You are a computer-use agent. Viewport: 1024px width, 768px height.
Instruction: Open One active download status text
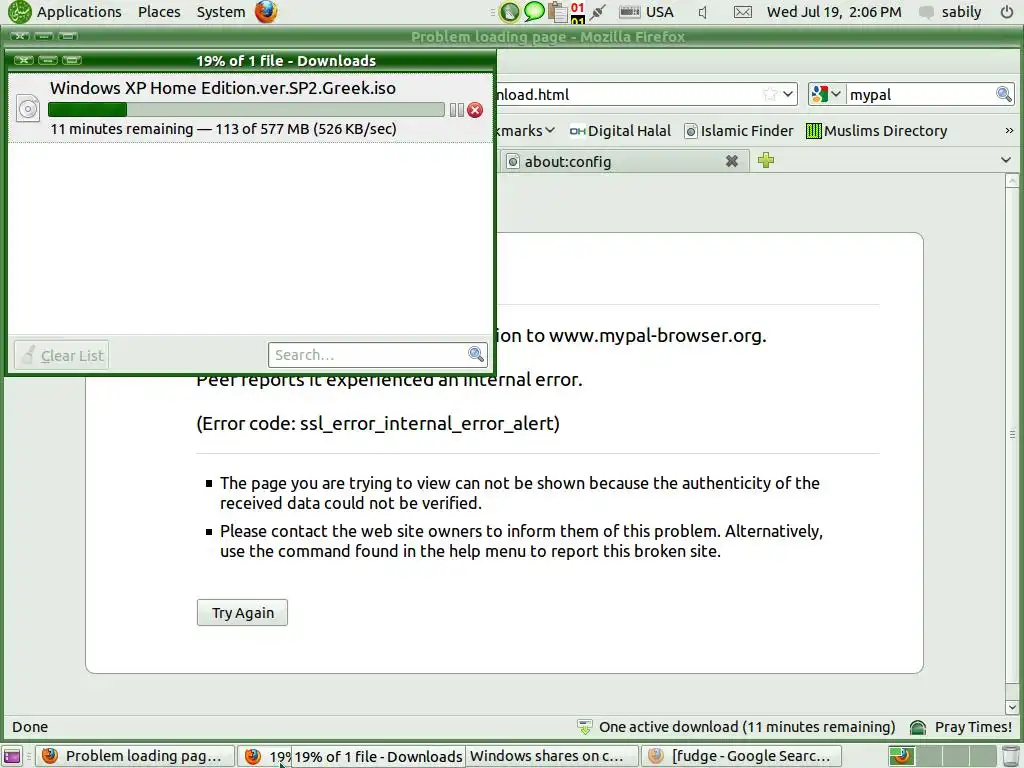746,727
